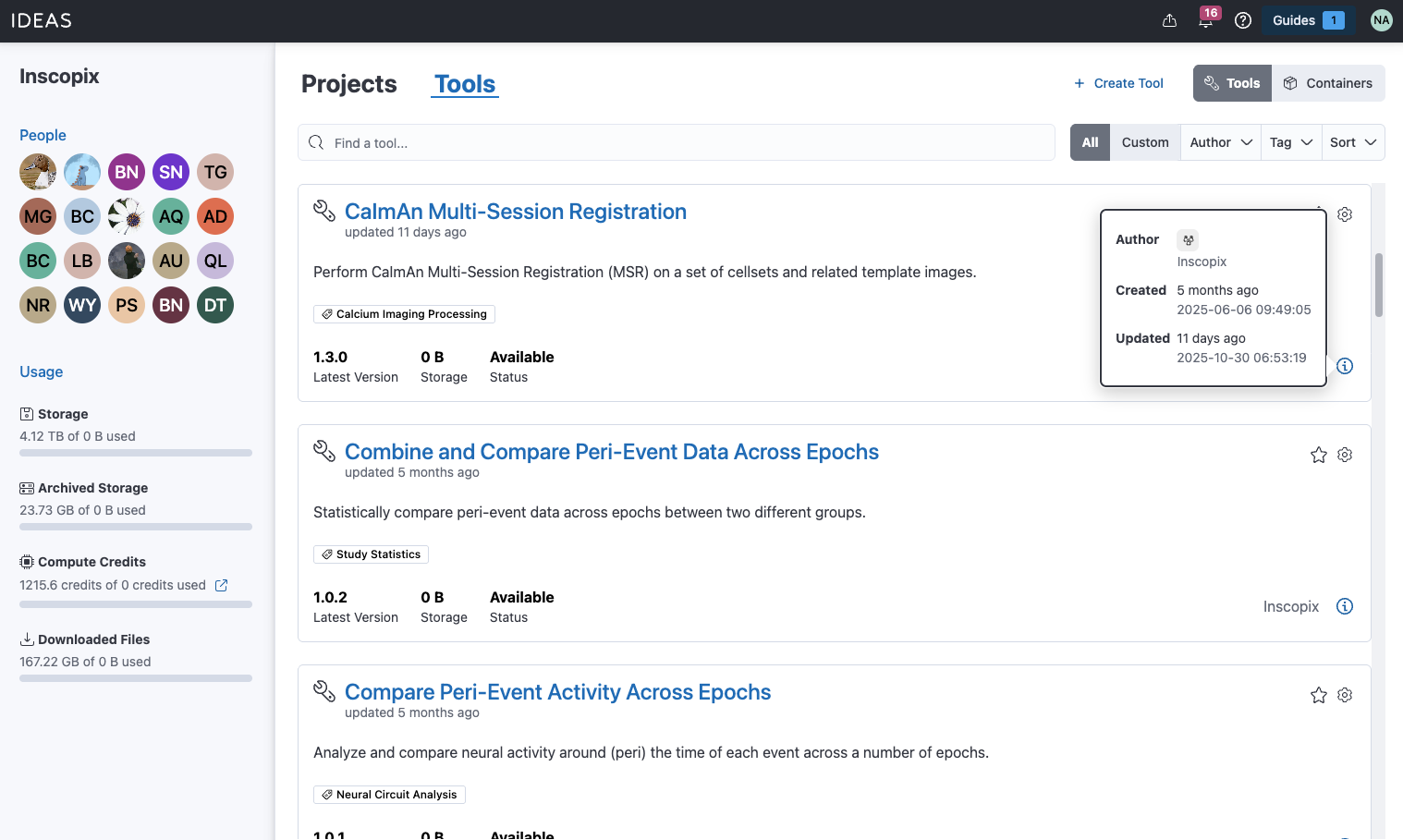Star the Combine and Compare Peri-Event tool
This screenshot has width=1403, height=840.
1319,455
